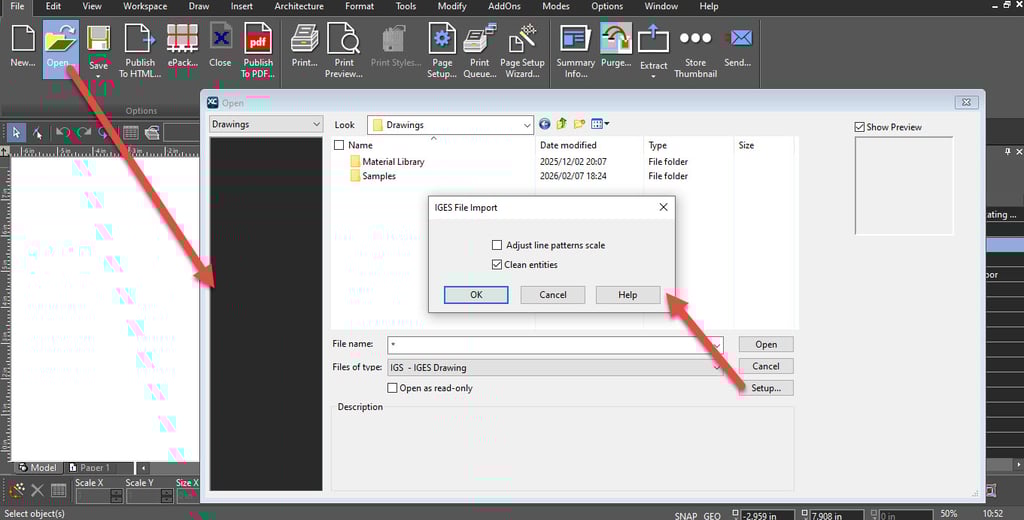Expand the Files of type dropdown

[x=717, y=367]
